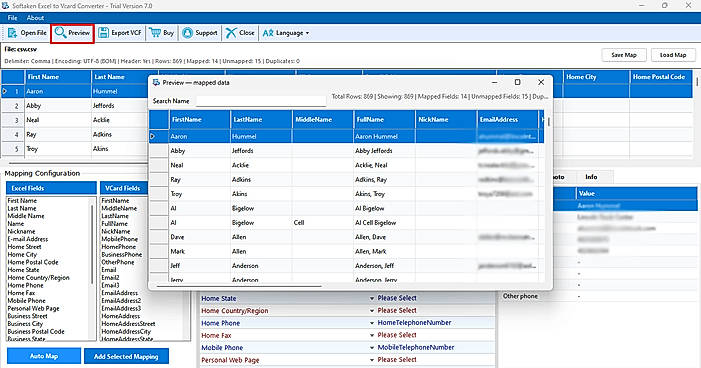Click the Load Map button
Image resolution: width=701 pixels, height=368 pixels.
point(673,55)
